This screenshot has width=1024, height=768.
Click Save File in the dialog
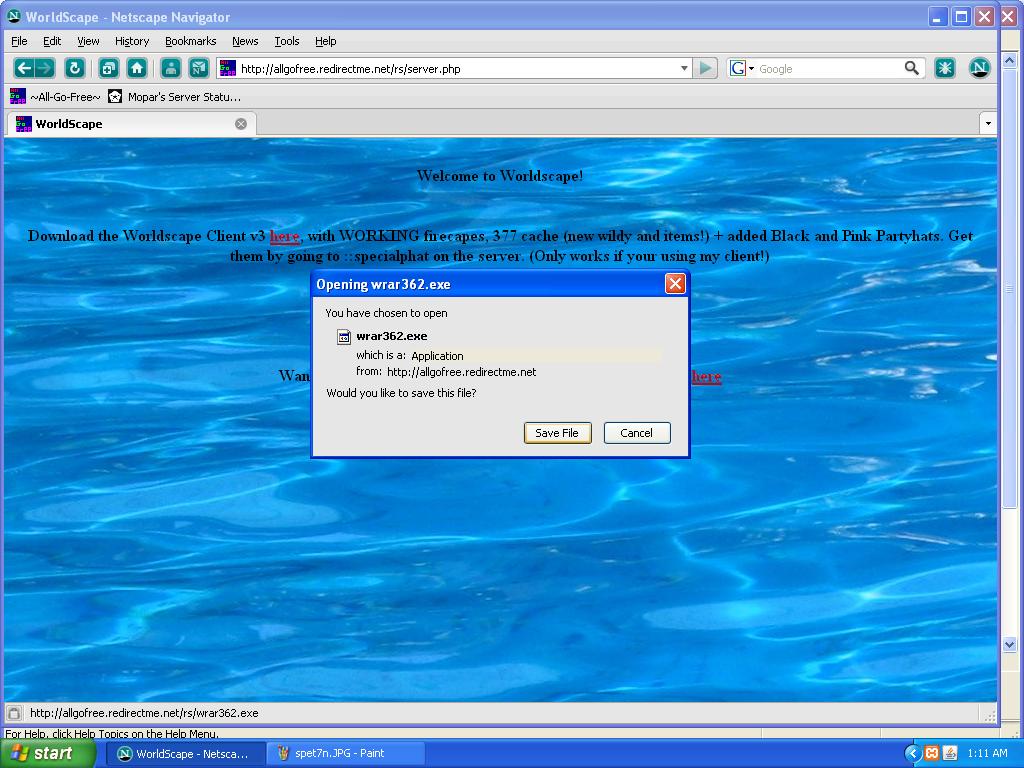557,433
